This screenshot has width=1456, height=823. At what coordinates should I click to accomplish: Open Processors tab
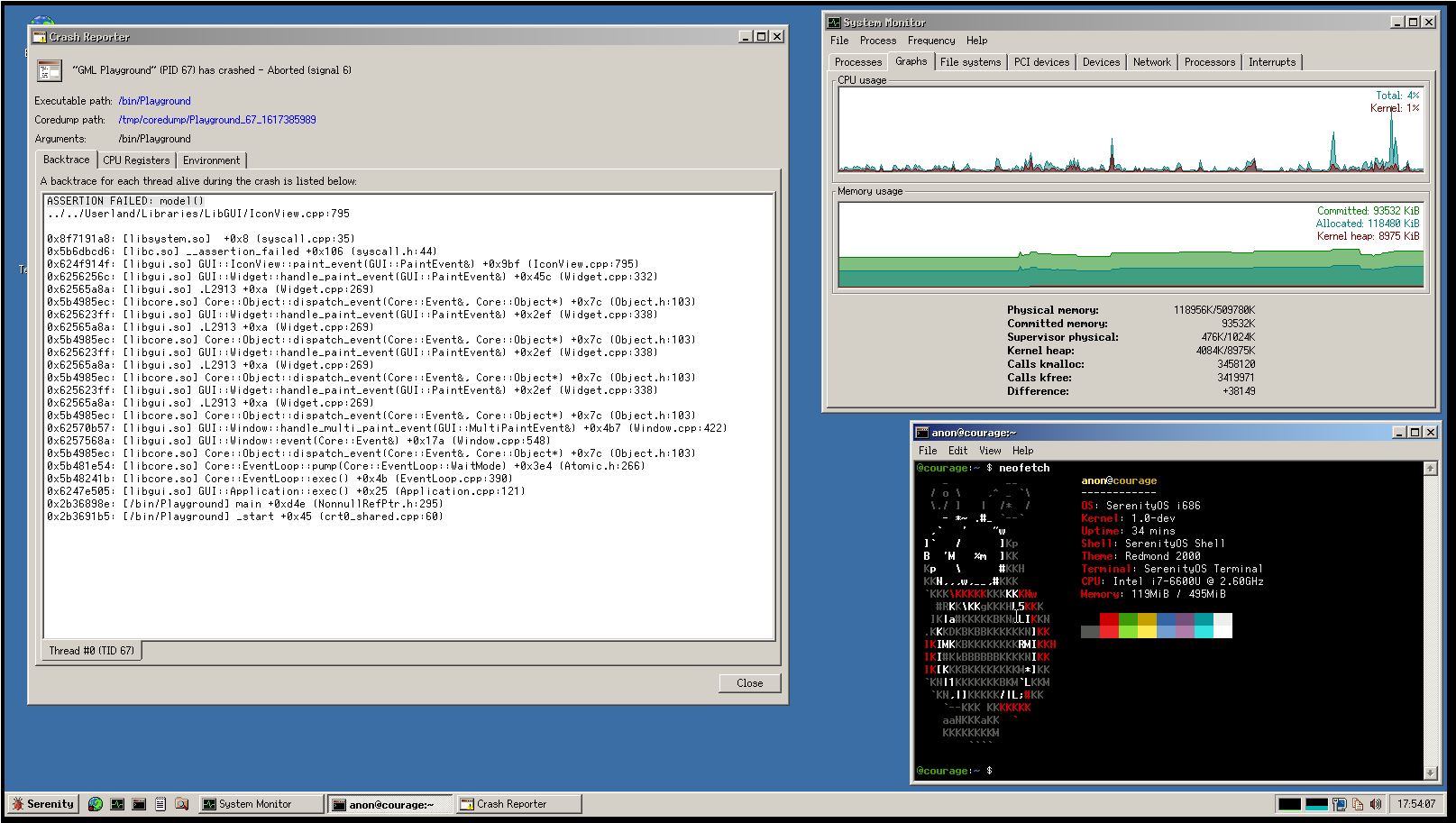[1210, 62]
